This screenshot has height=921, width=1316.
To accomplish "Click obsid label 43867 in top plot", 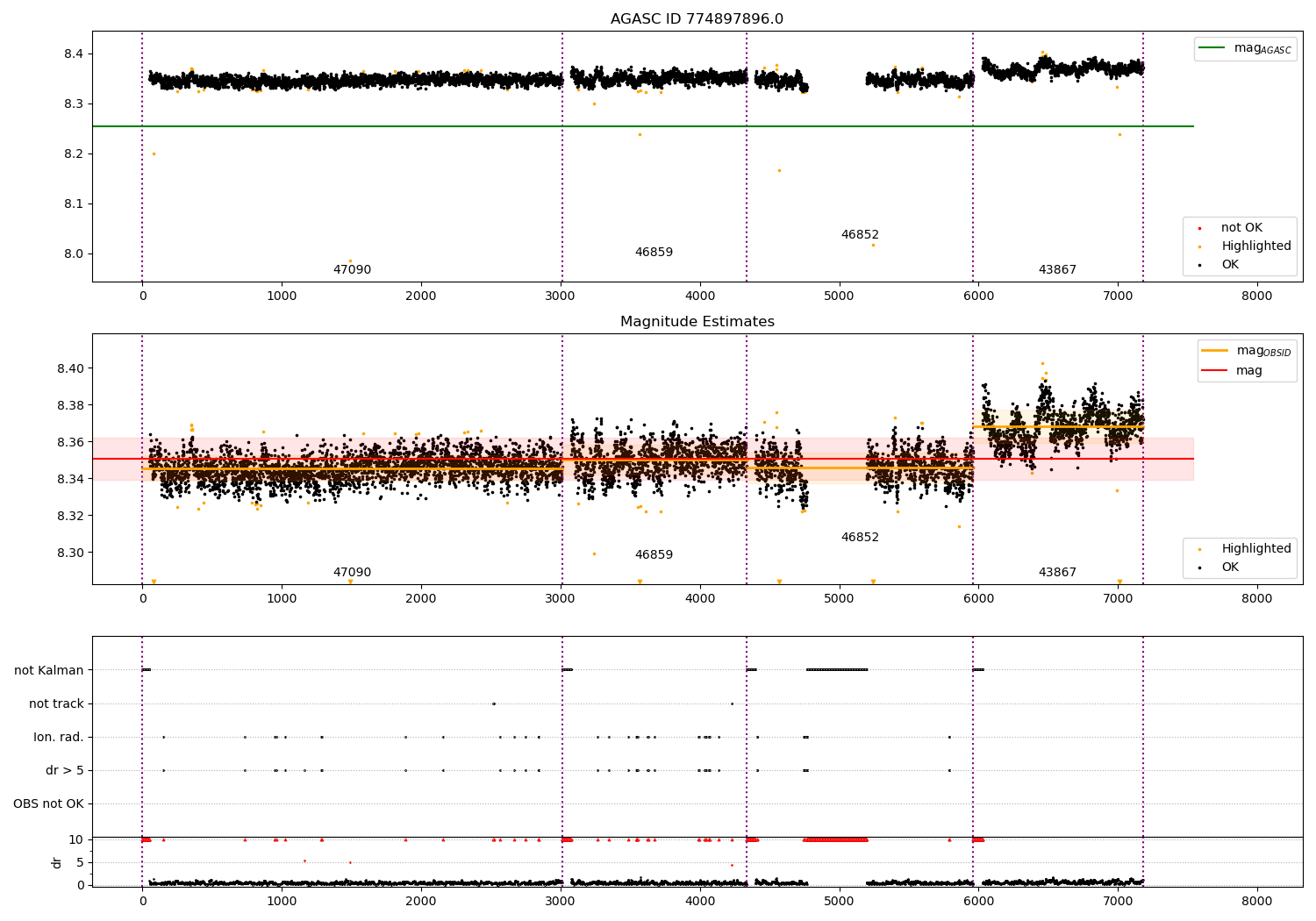I will click(x=1057, y=270).
